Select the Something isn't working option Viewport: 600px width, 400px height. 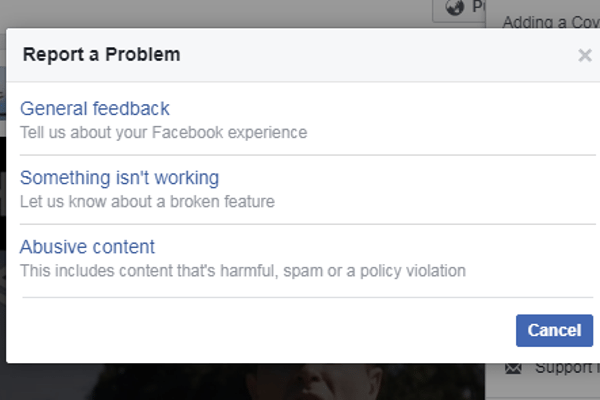(x=119, y=178)
